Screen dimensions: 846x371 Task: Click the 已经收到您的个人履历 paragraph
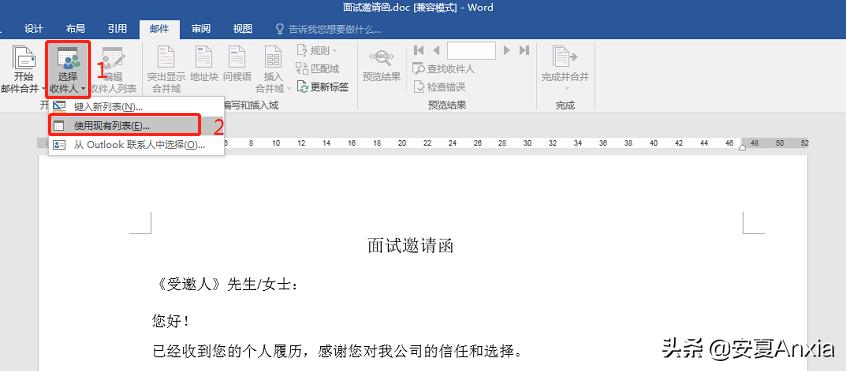click(x=338, y=352)
